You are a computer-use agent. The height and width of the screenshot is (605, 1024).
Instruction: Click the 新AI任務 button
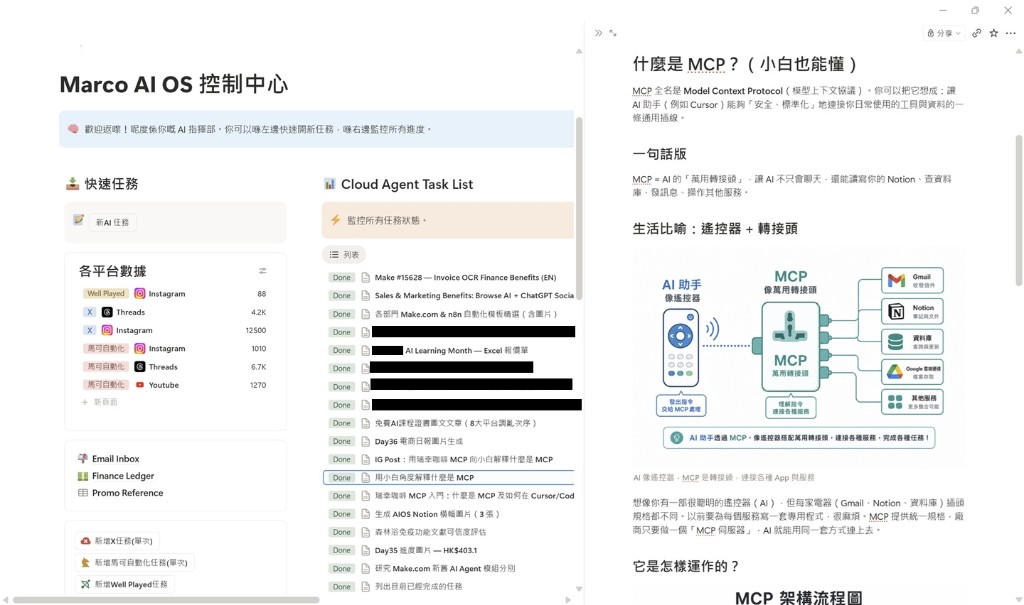coord(112,222)
